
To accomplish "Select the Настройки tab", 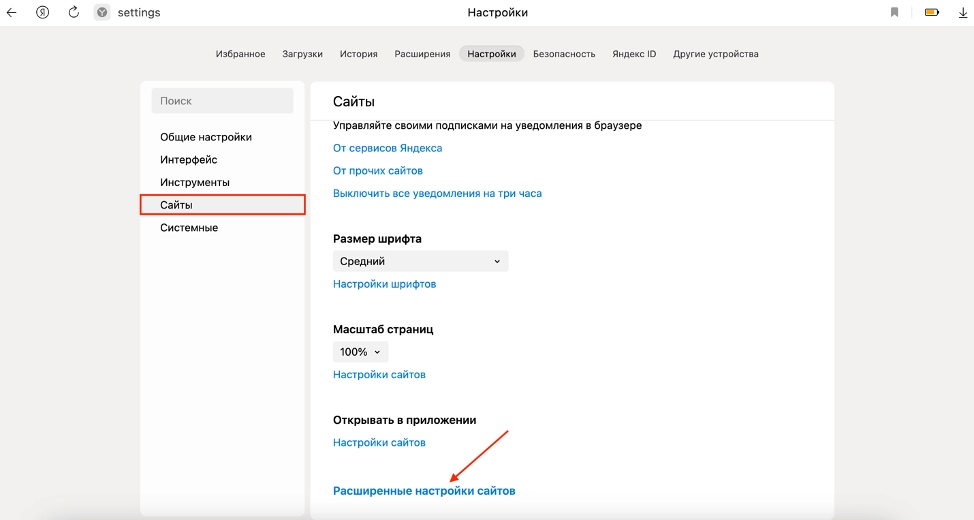I will [x=492, y=54].
